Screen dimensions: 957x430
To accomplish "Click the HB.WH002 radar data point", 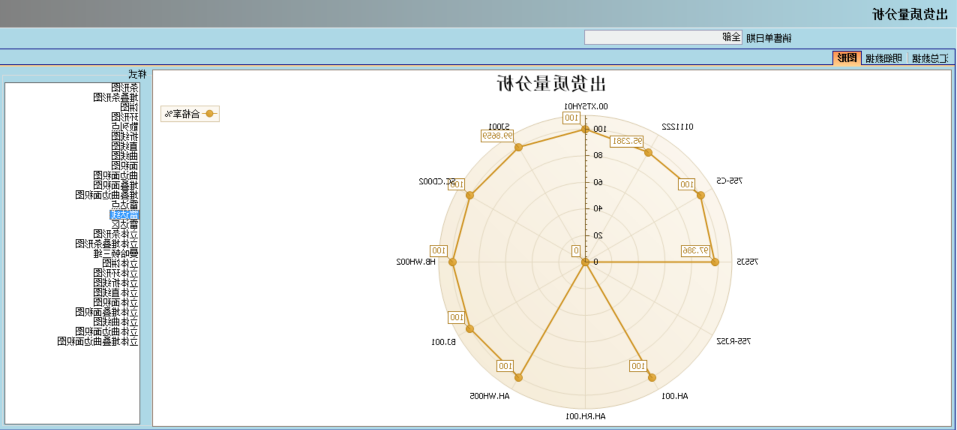I will (453, 262).
